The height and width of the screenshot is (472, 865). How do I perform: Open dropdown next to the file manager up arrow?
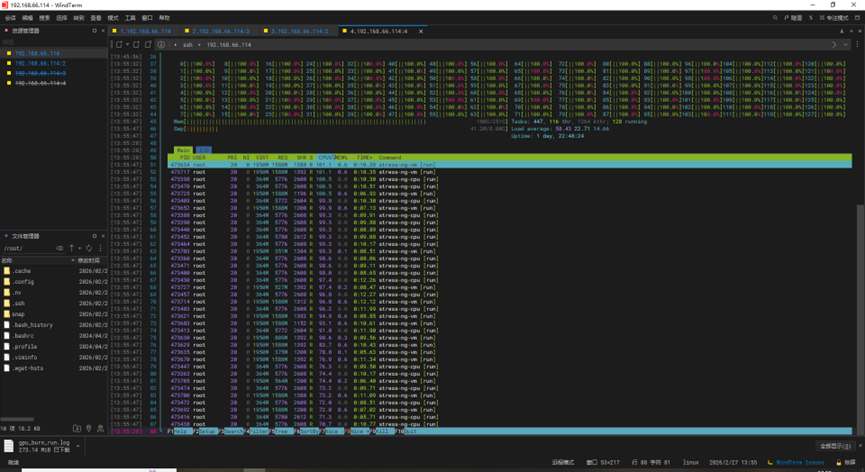pyautogui.click(x=80, y=248)
